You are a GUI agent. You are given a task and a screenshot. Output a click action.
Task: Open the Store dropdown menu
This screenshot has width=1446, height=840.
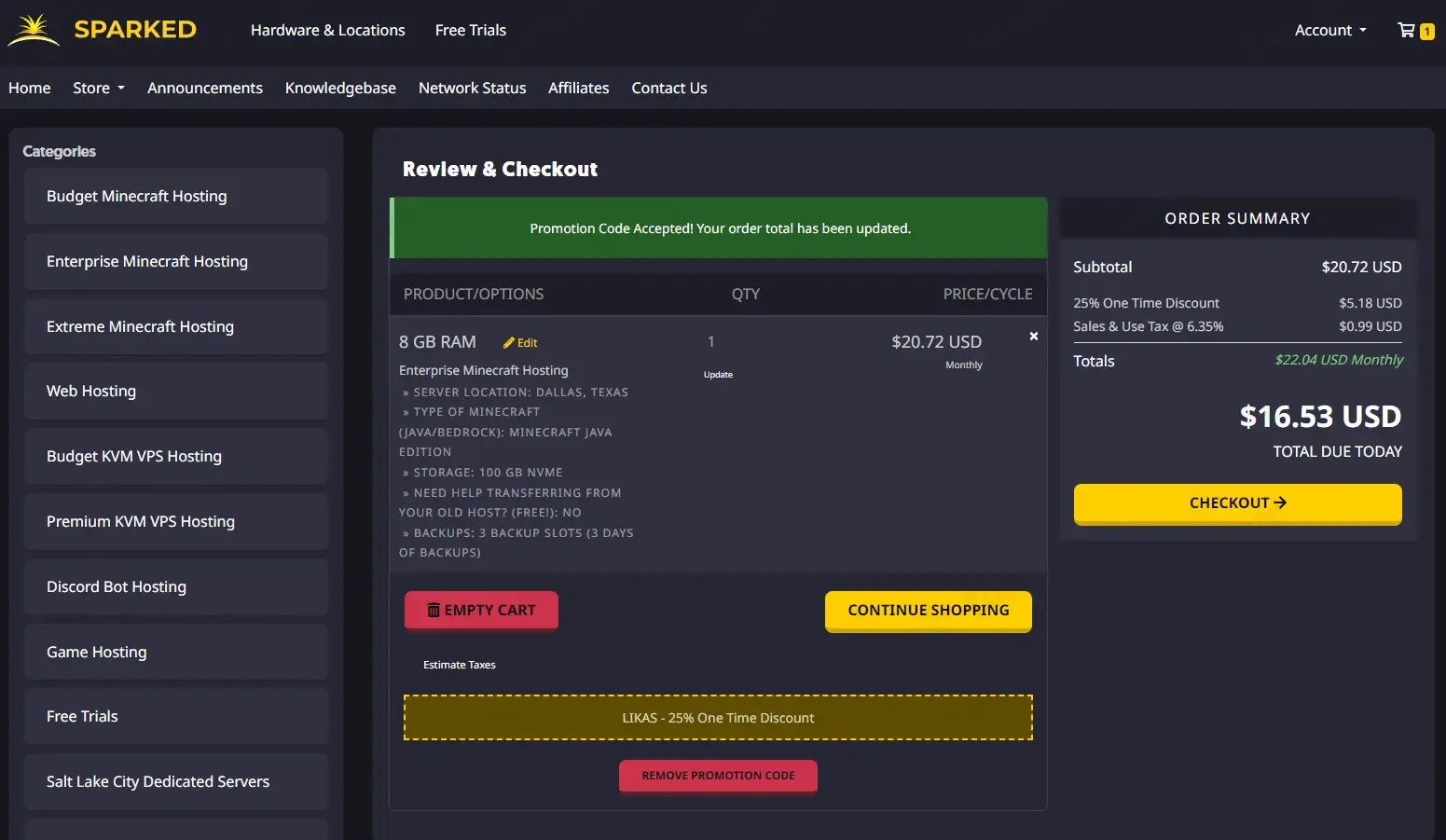pos(99,88)
